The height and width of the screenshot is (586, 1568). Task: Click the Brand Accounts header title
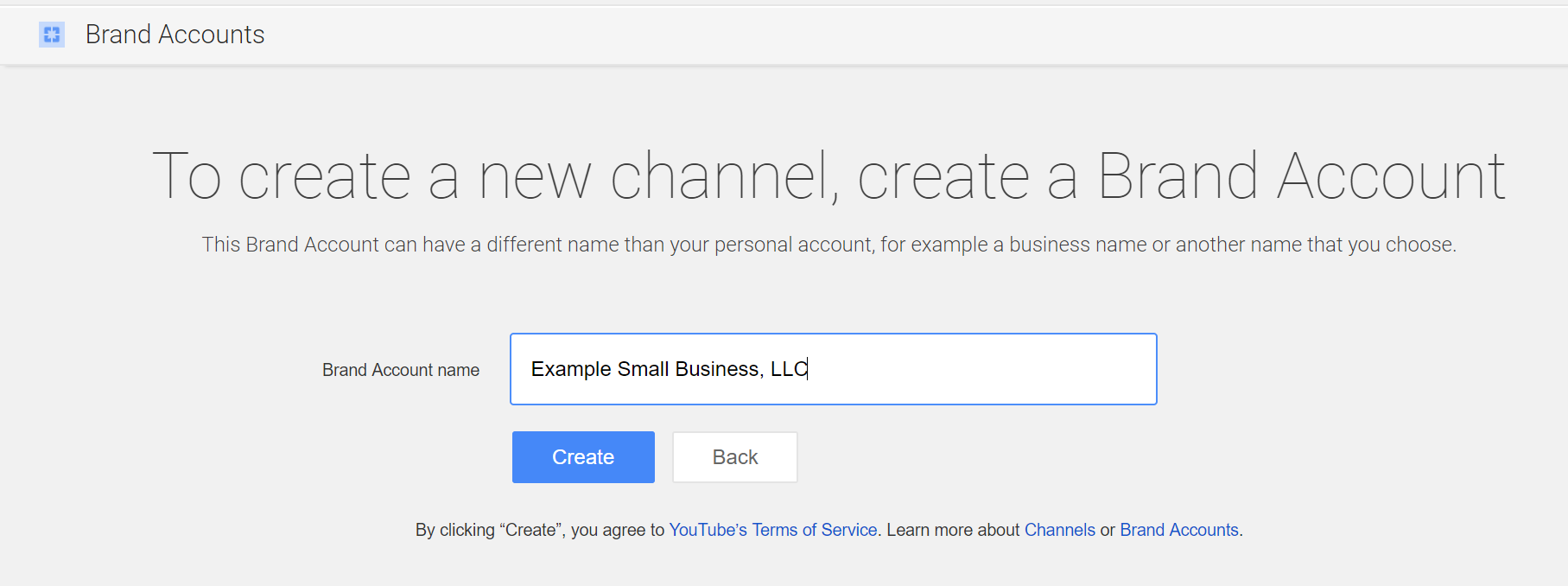175,35
